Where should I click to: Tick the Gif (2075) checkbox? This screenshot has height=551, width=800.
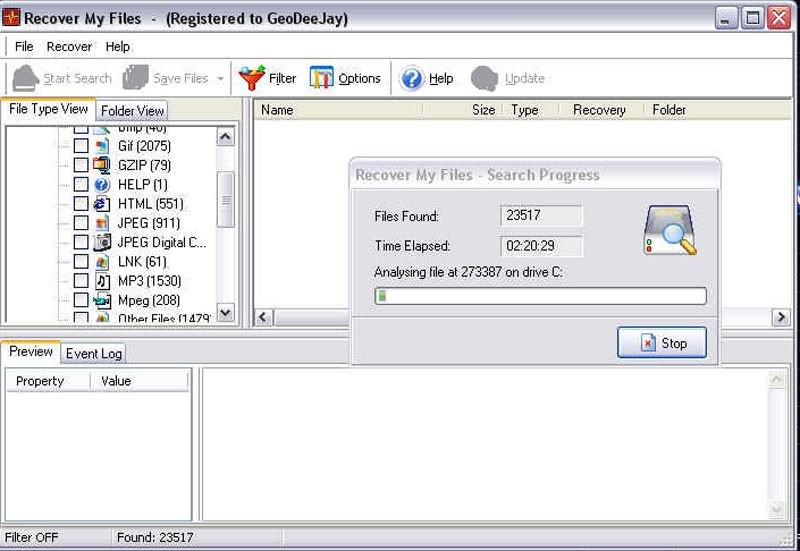(81, 146)
